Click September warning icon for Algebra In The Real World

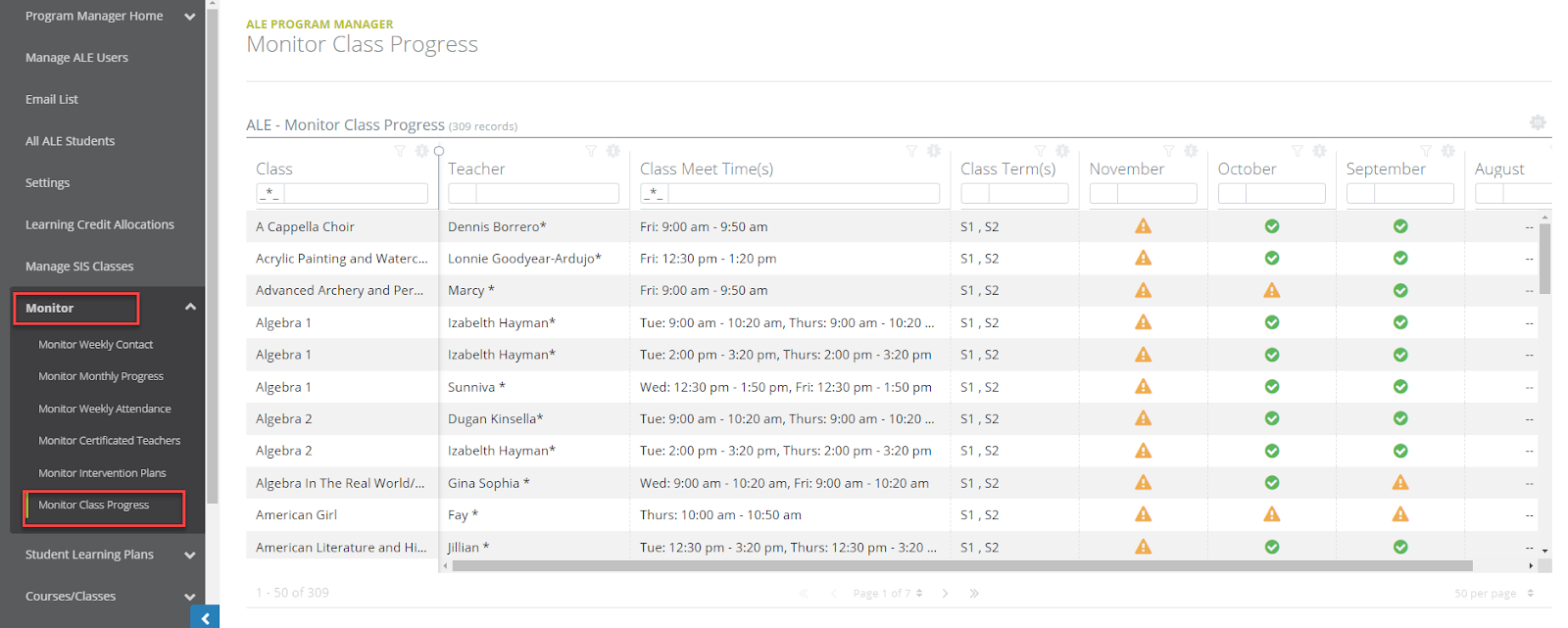pos(1400,482)
